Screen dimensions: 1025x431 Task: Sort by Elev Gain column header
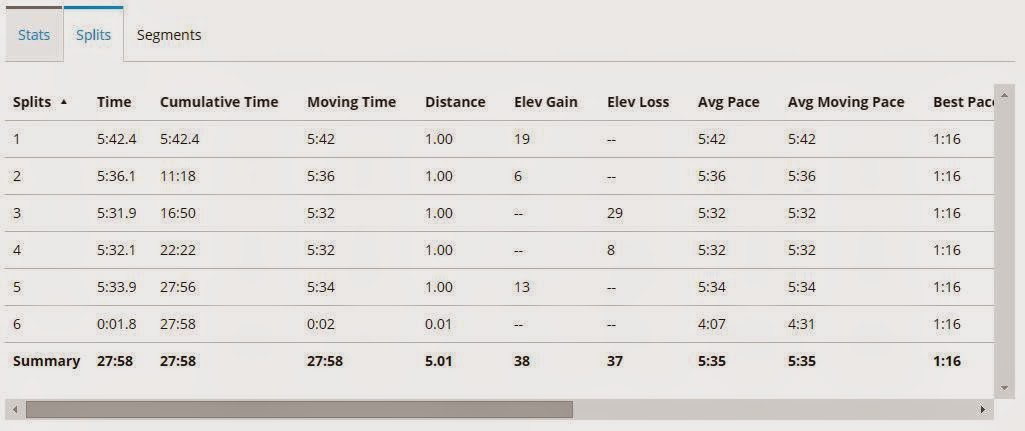coord(545,102)
